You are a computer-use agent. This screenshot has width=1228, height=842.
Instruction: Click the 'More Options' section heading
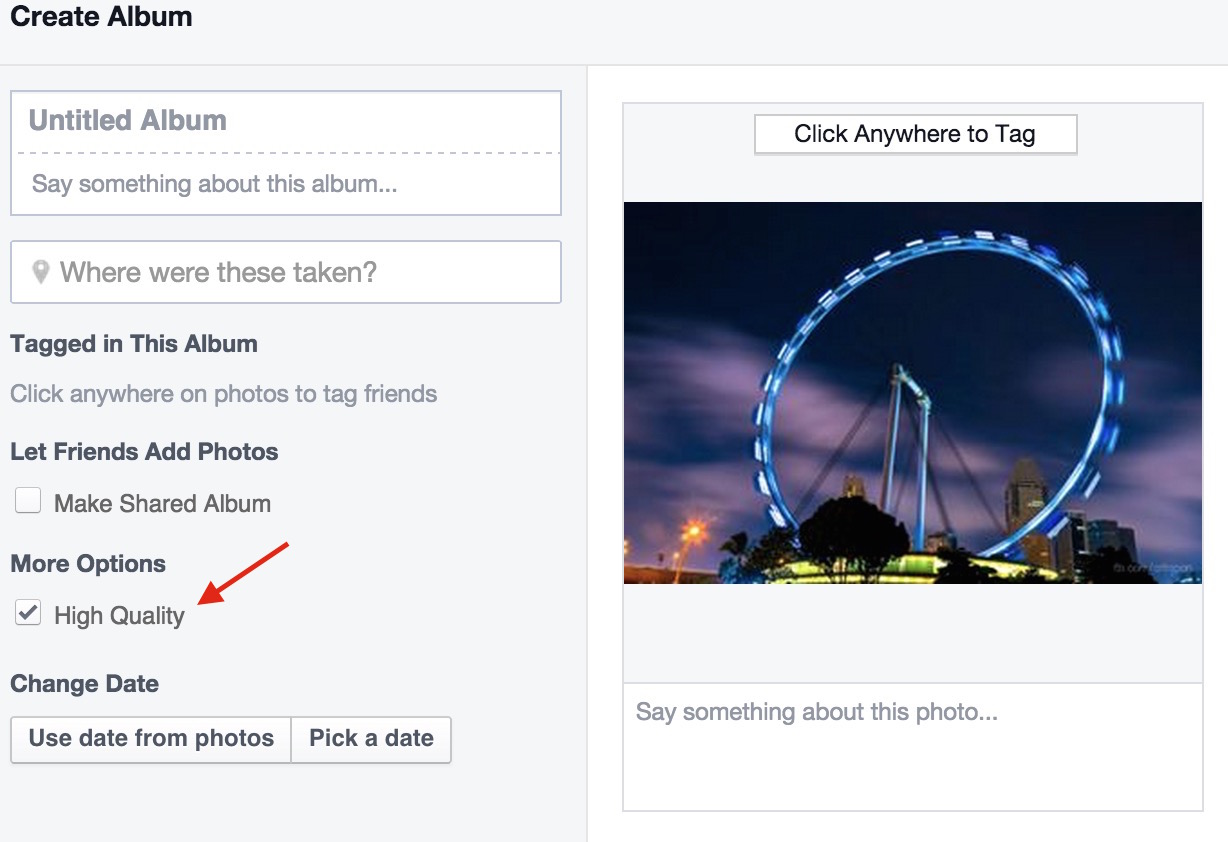[x=88, y=564]
